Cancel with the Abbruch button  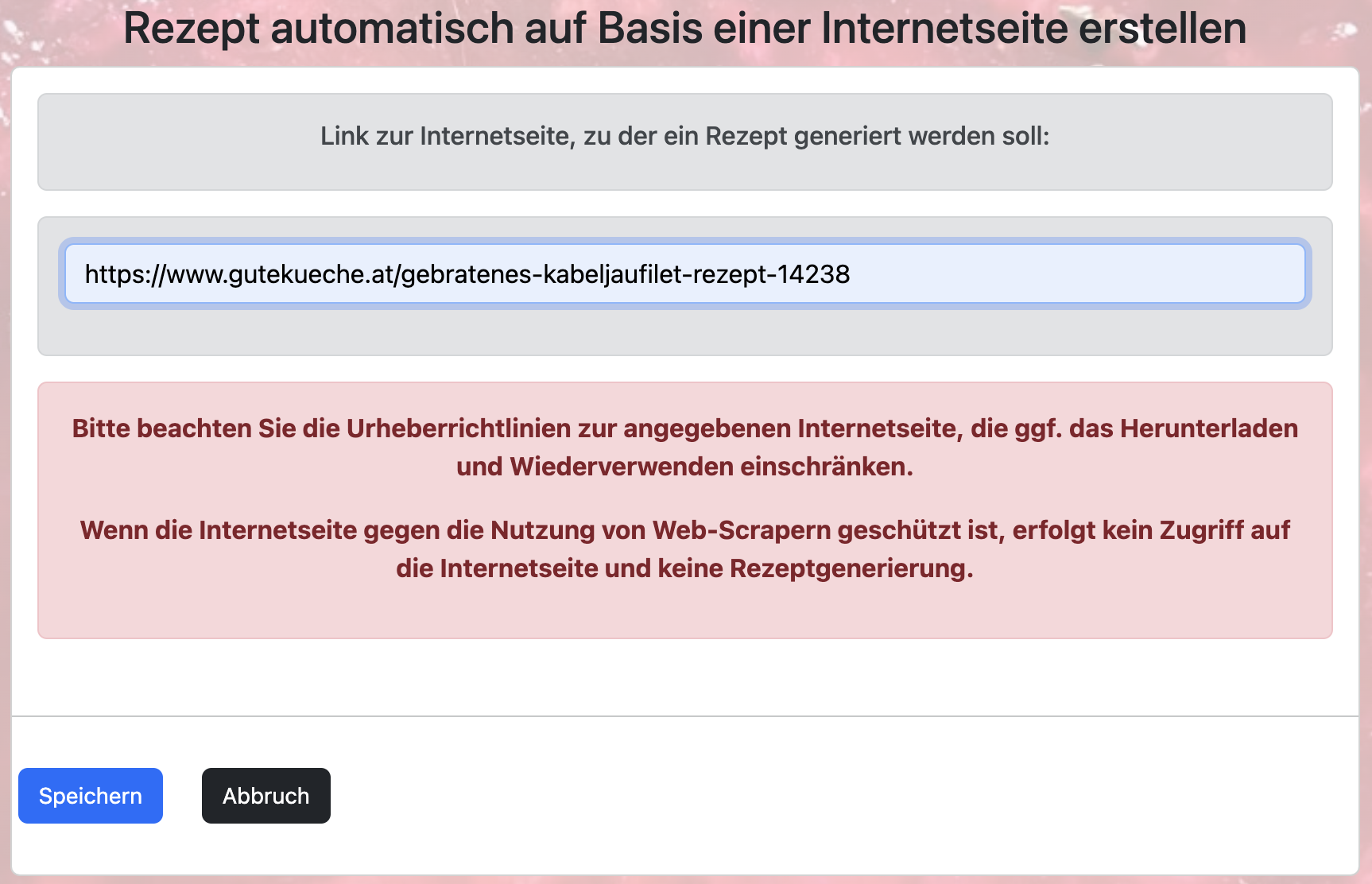(266, 796)
